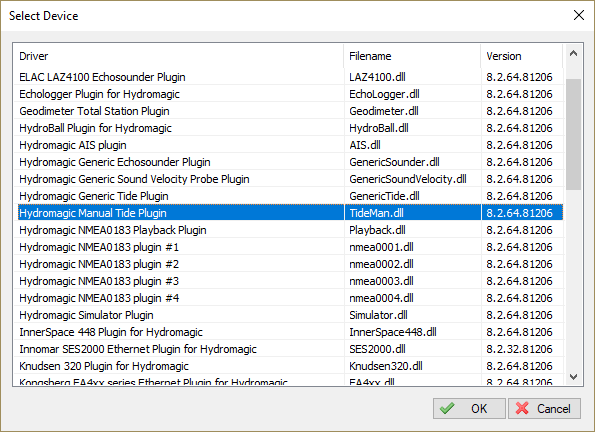
Task: Click the Simulator.dll filename cell
Action: [379, 315]
